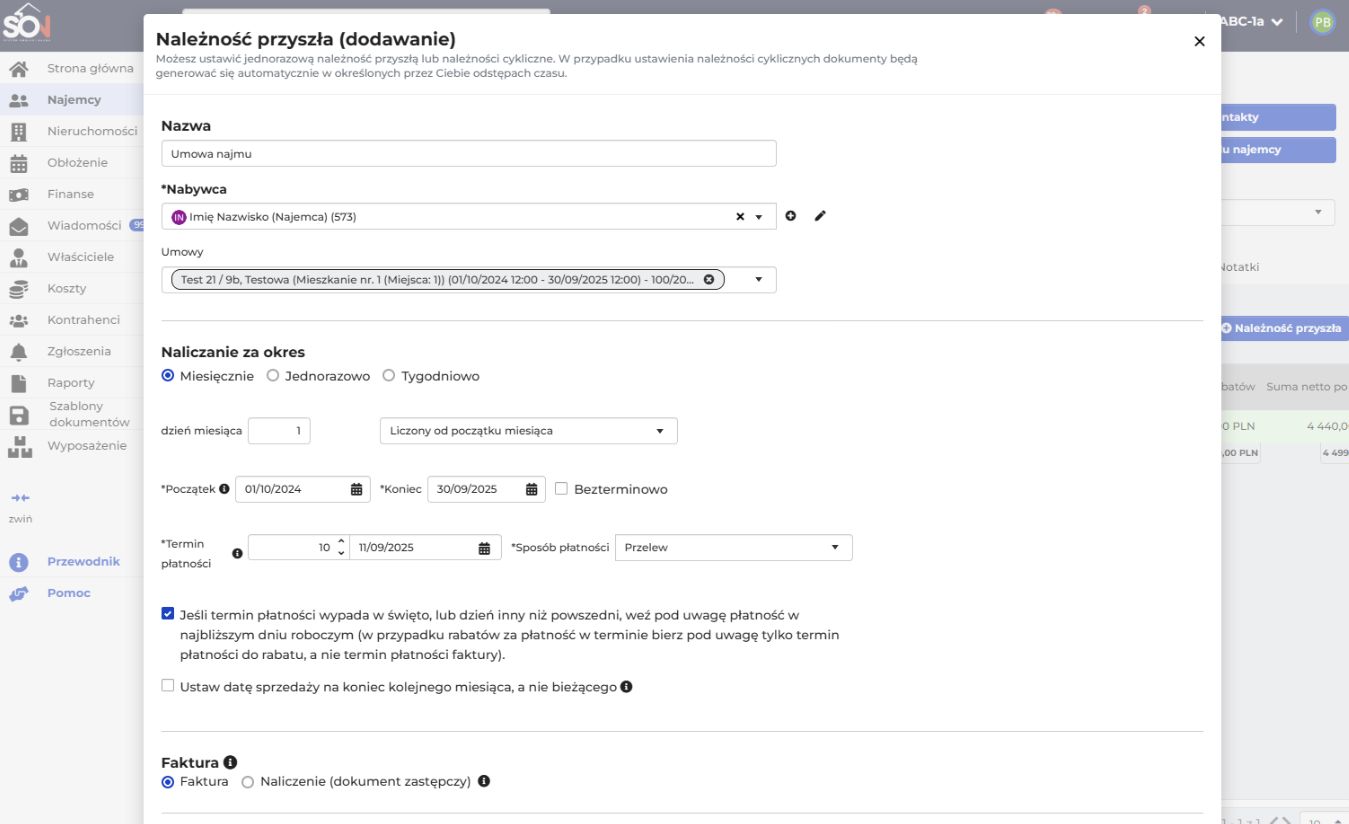Increase the Termin płatności days stepper
This screenshot has height=824, width=1349.
point(341,542)
